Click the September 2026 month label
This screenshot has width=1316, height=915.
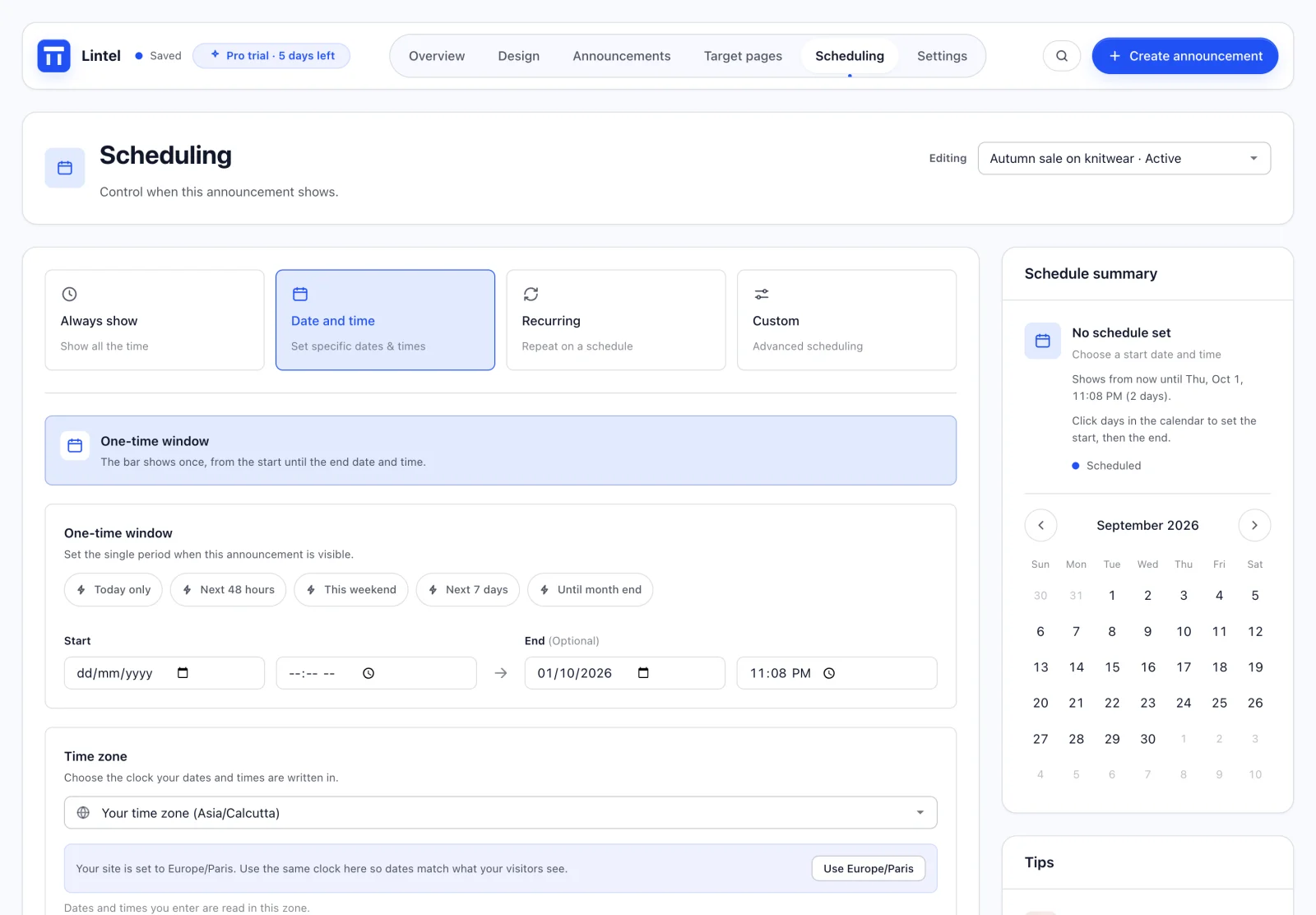coord(1147,525)
